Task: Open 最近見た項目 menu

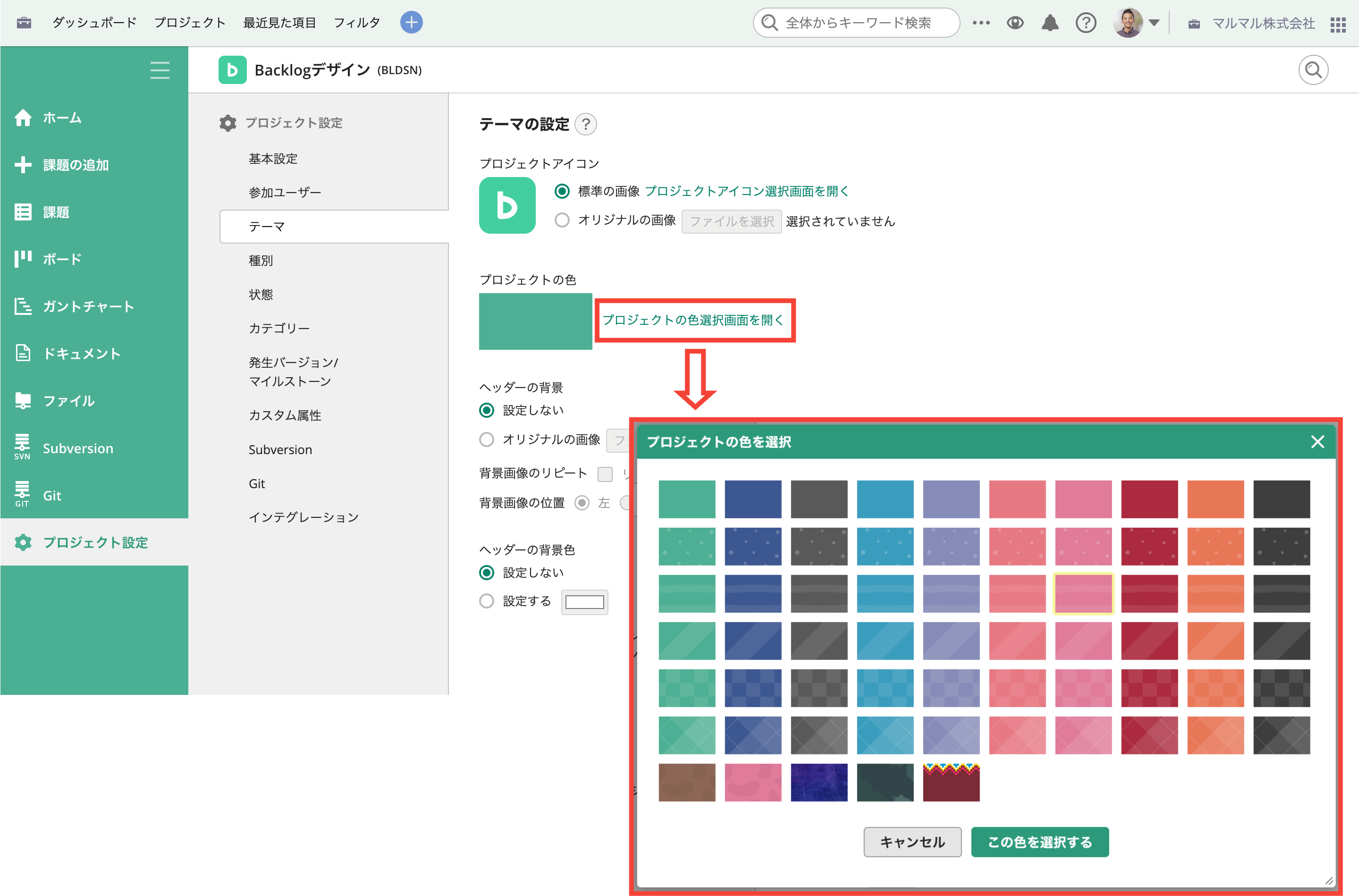Action: (x=279, y=23)
